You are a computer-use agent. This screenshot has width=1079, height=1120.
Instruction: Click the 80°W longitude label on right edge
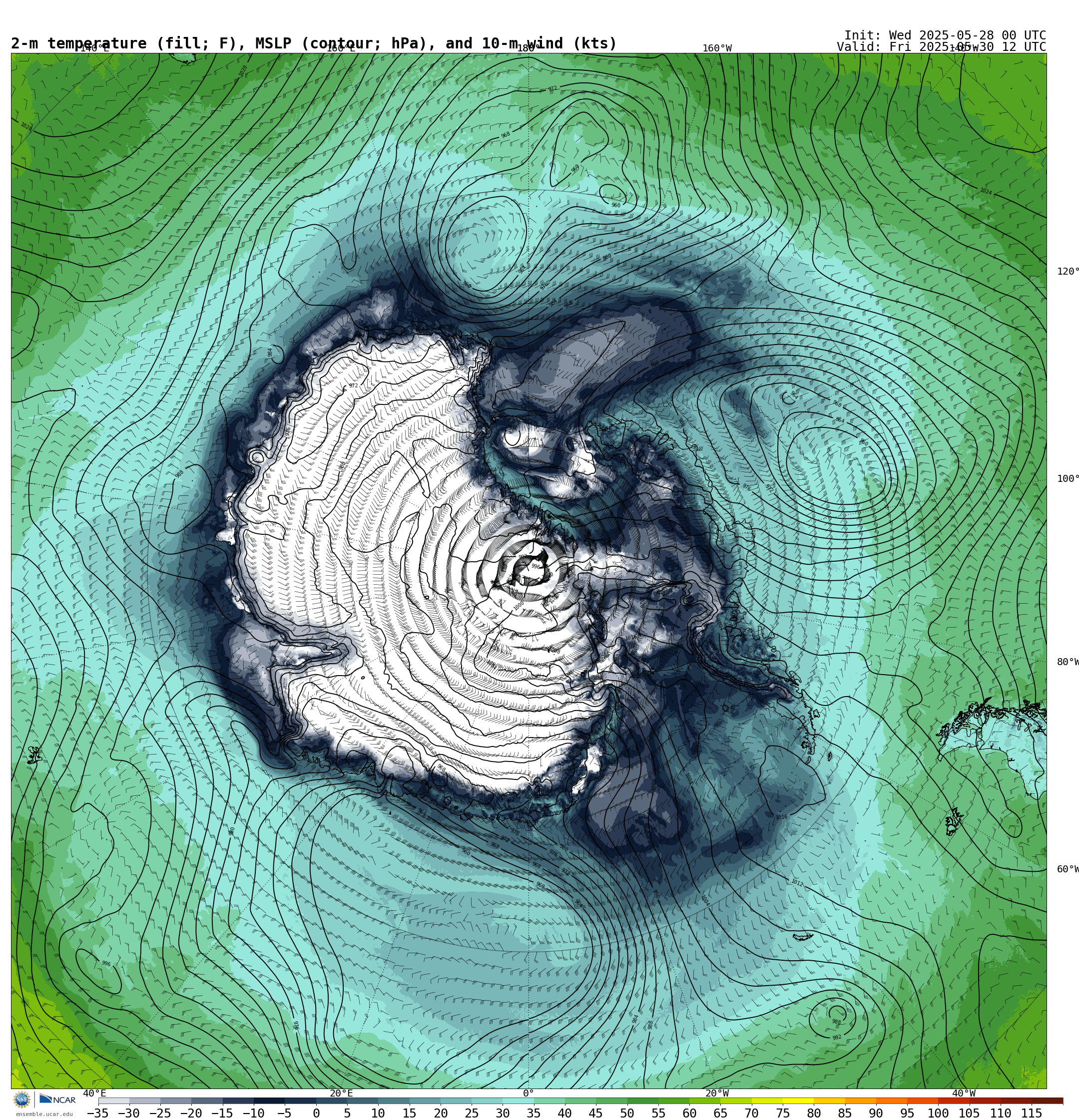(1068, 662)
